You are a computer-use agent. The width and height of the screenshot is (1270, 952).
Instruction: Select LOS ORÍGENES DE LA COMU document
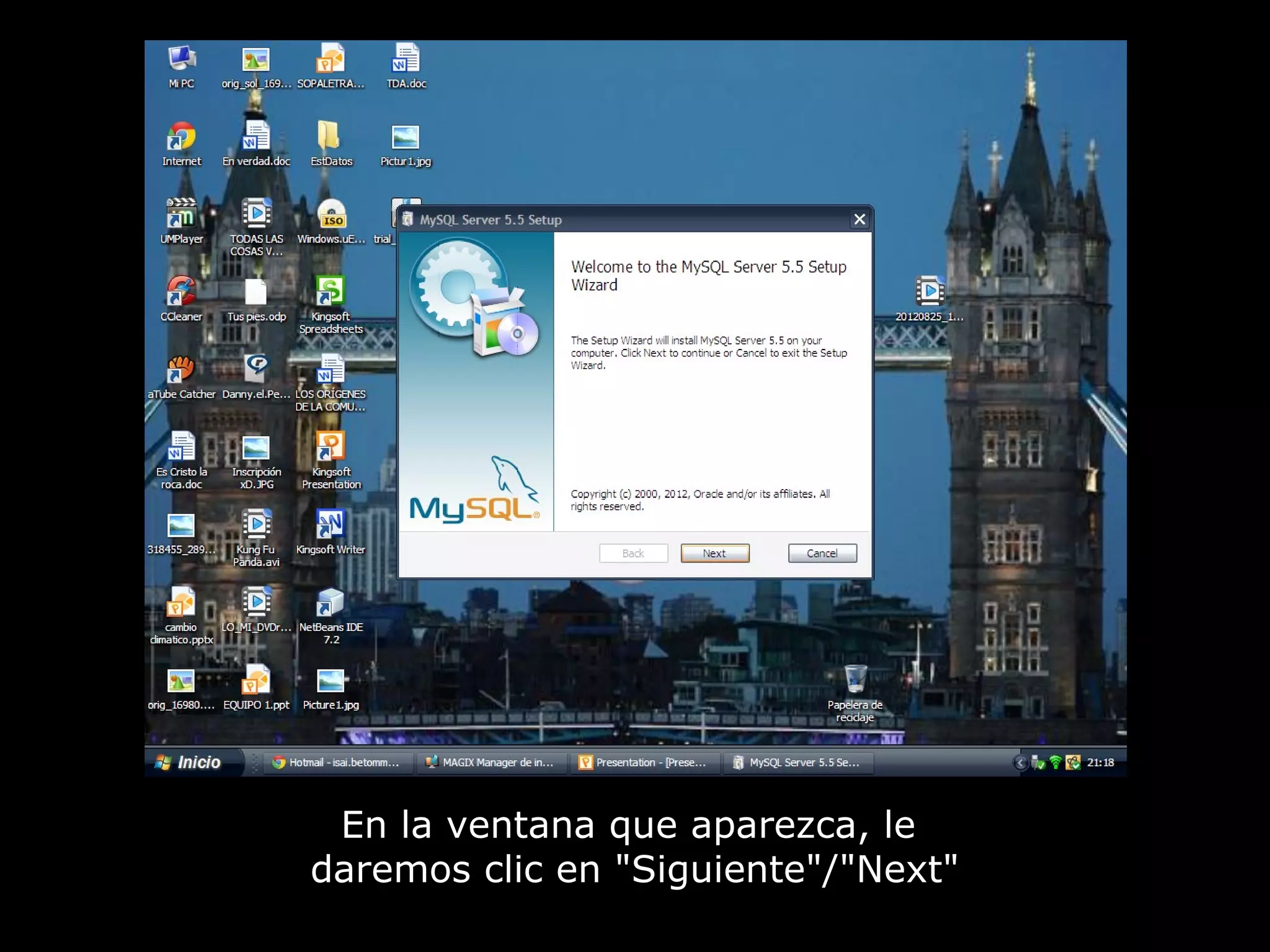[331, 383]
